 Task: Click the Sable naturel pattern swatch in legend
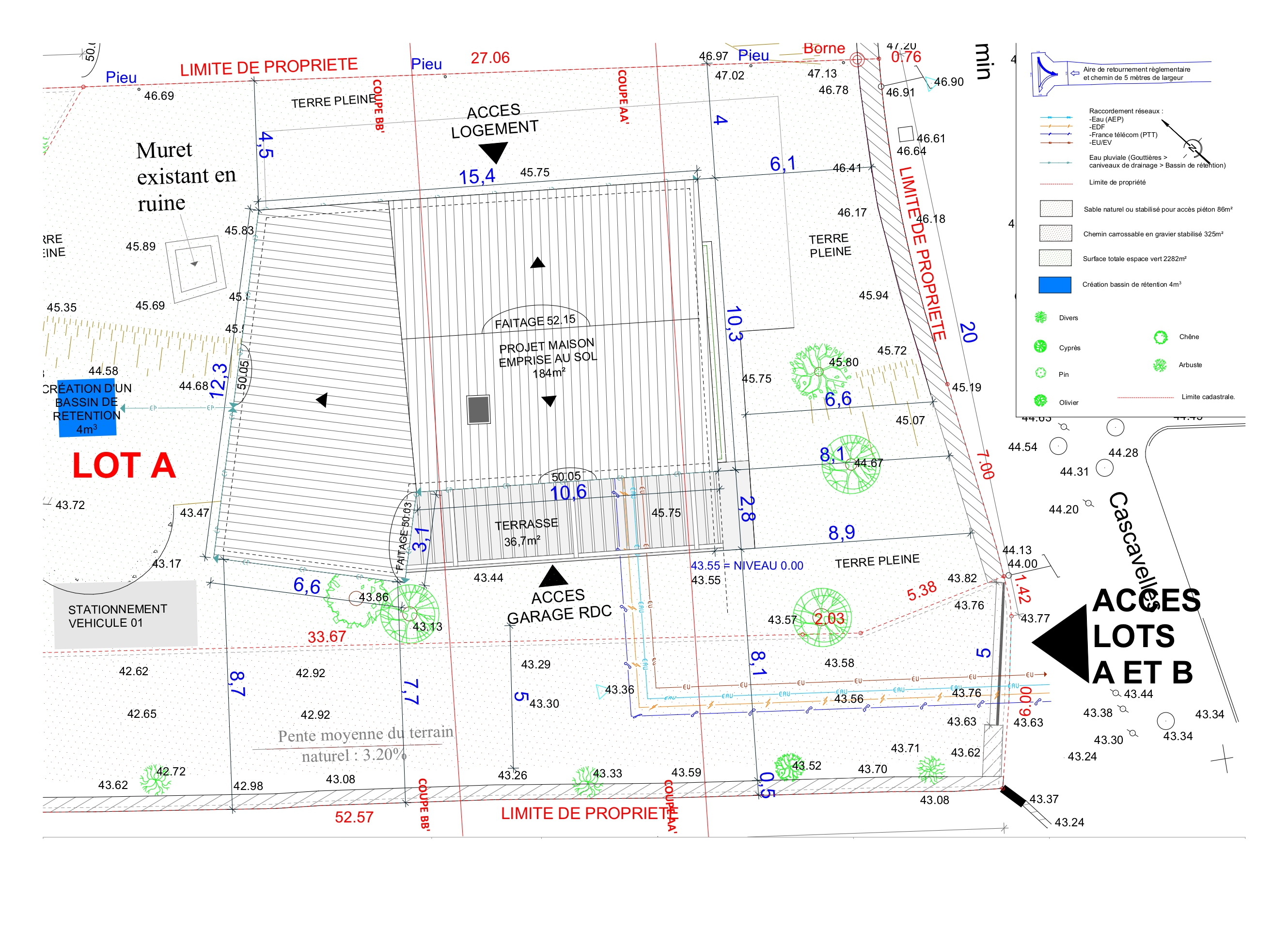[x=1055, y=209]
